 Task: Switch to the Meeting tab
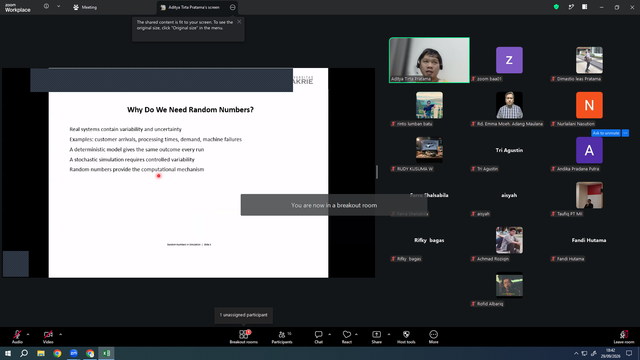[85, 7]
